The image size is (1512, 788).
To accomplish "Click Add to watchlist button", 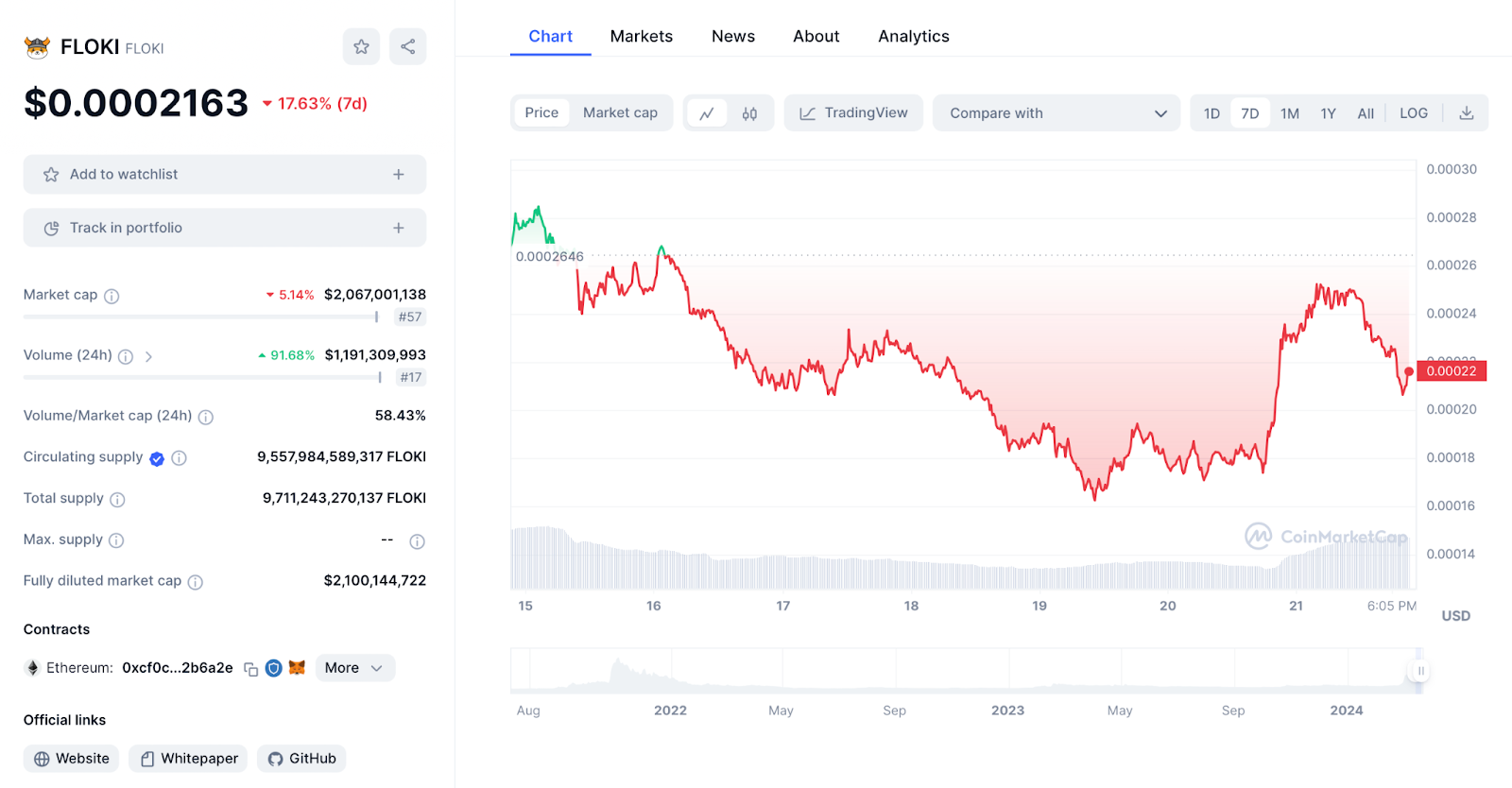I will 225,175.
